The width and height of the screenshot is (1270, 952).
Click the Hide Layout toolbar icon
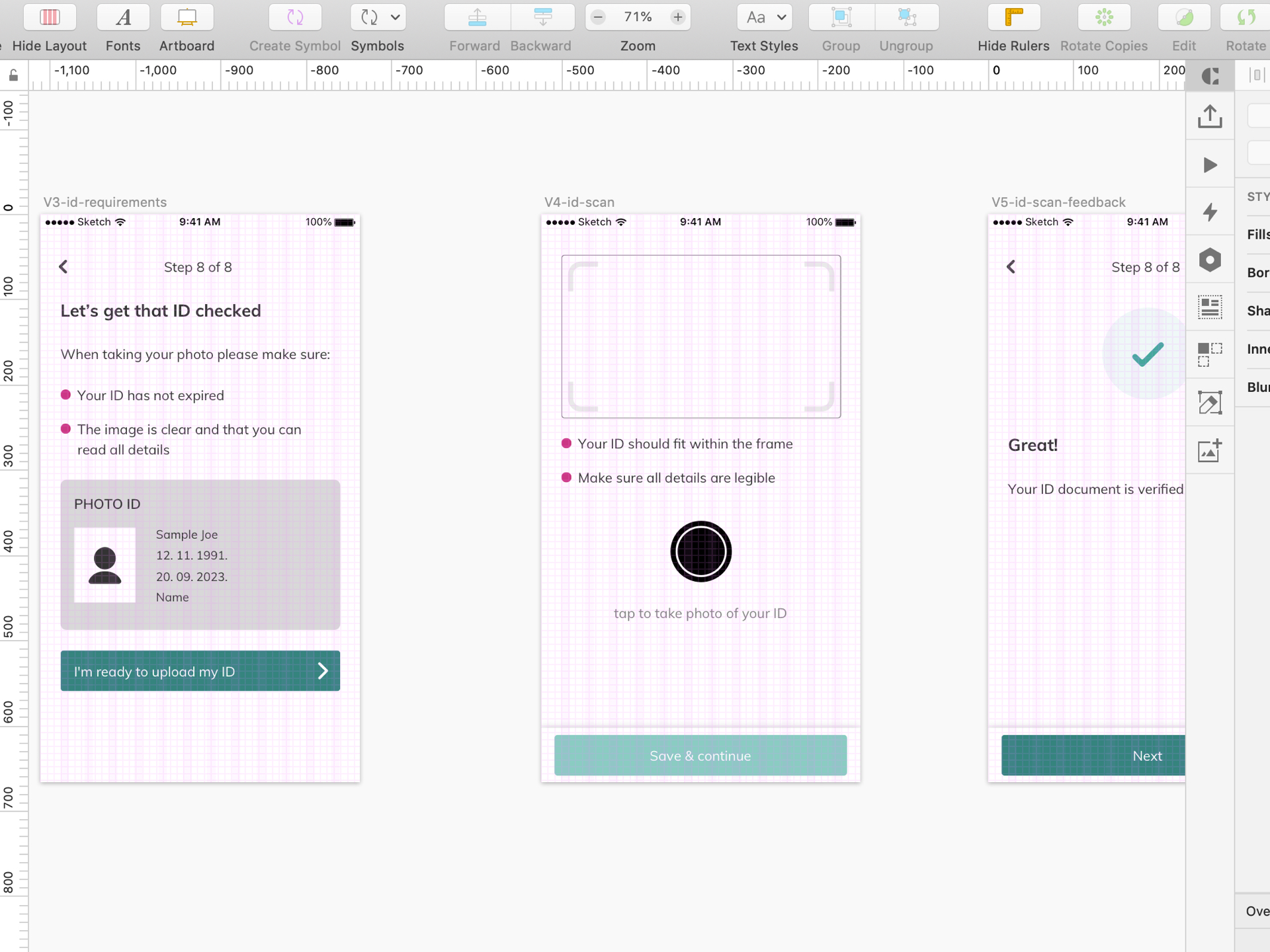(x=50, y=17)
